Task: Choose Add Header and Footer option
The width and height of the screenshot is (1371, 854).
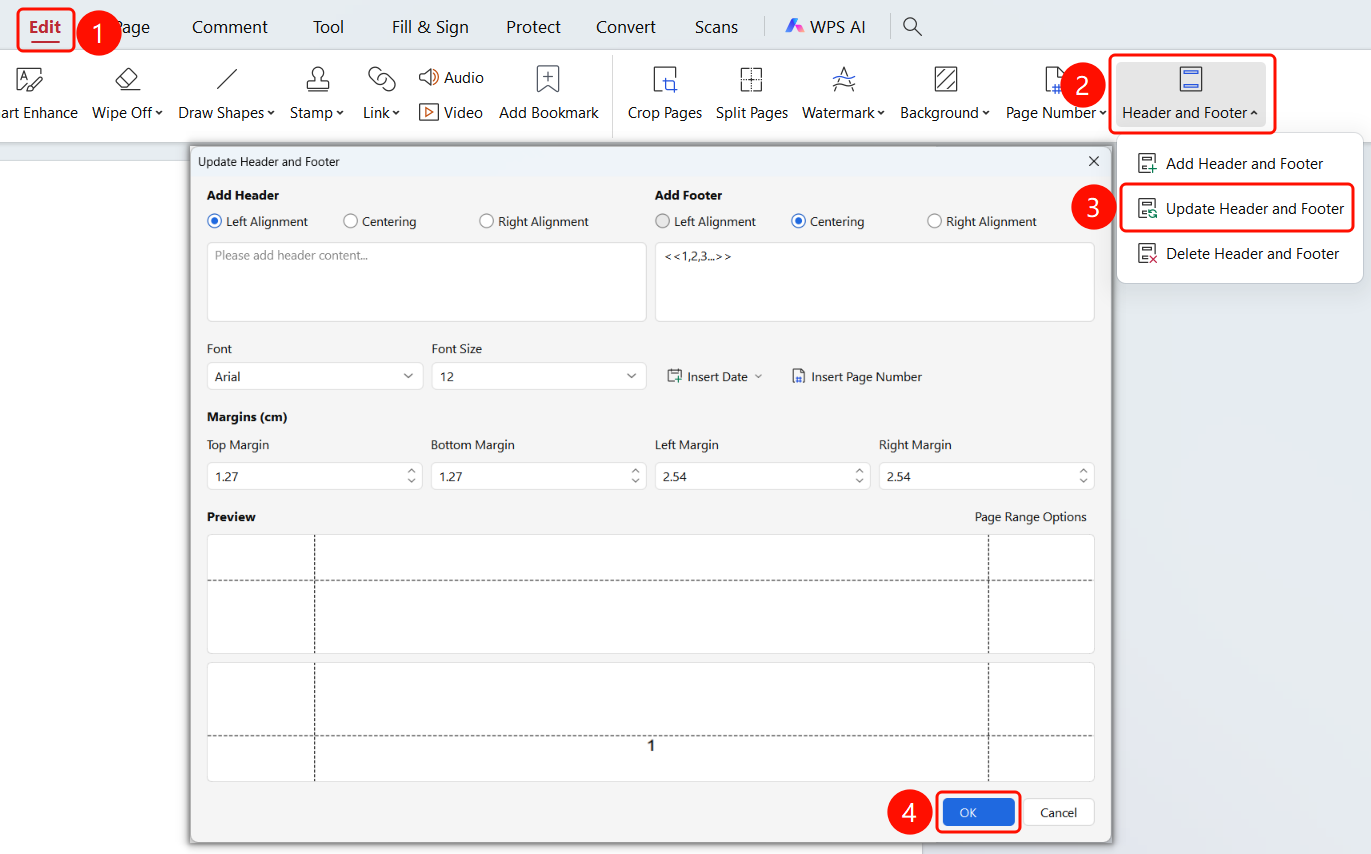Action: pyautogui.click(x=1240, y=164)
